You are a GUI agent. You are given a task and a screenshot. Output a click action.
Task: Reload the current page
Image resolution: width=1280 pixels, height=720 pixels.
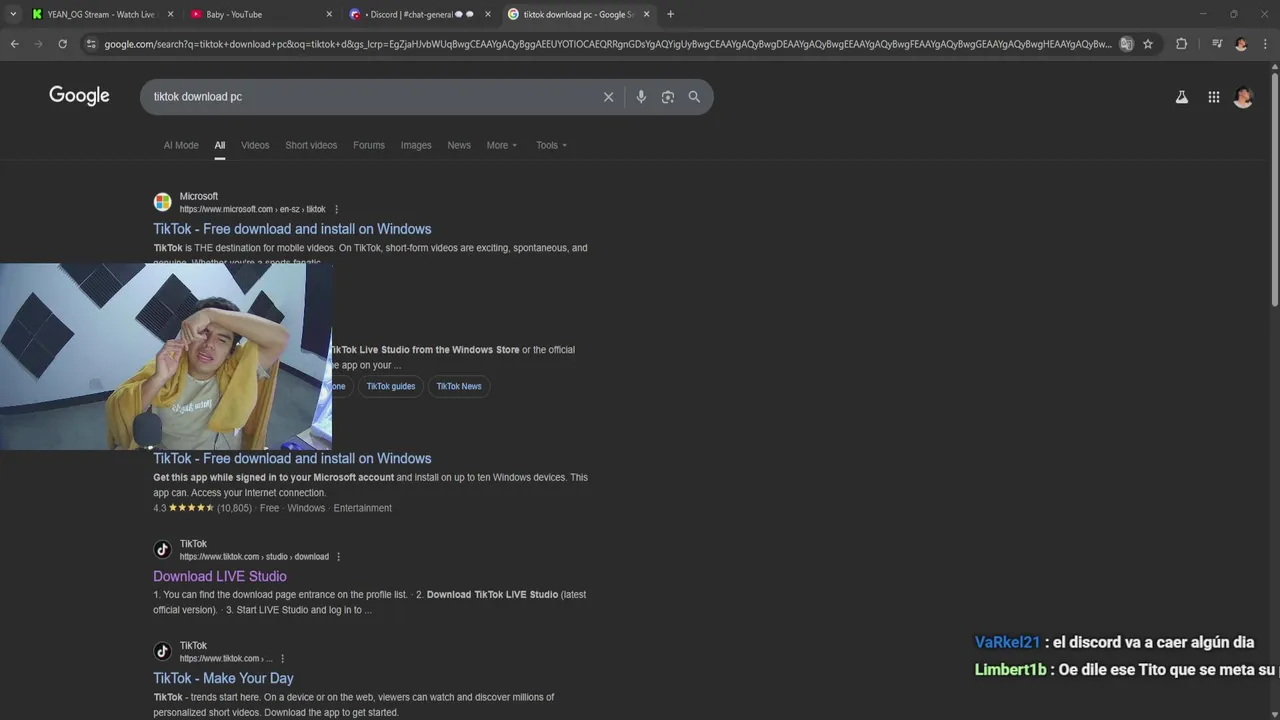coord(62,44)
